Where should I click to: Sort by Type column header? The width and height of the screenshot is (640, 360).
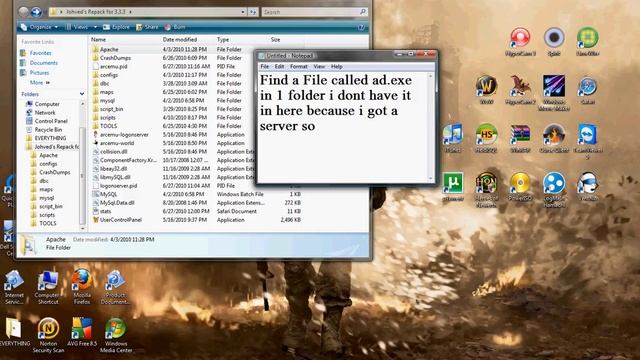242,40
